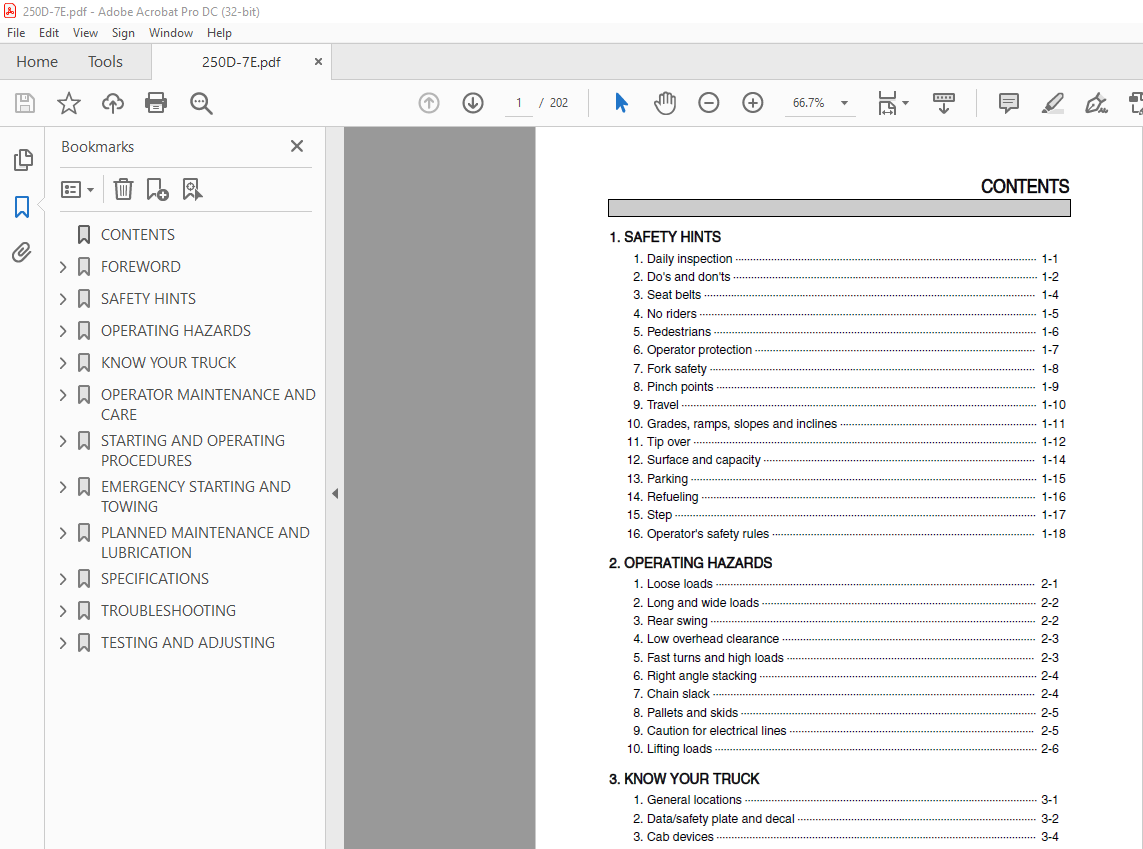Open the Find text magnifier tool
1143x849 pixels.
201,103
